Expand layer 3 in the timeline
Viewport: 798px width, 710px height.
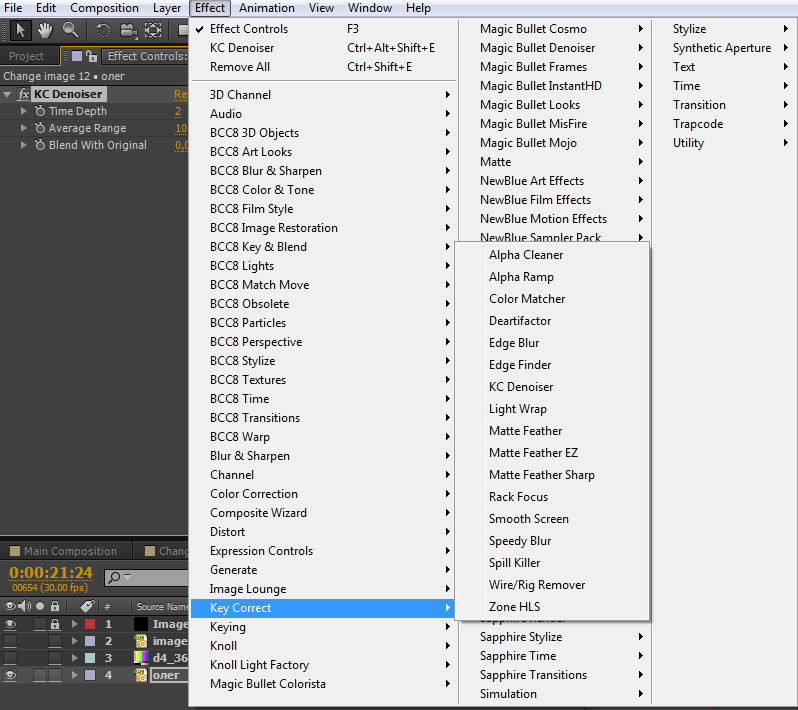(74, 658)
